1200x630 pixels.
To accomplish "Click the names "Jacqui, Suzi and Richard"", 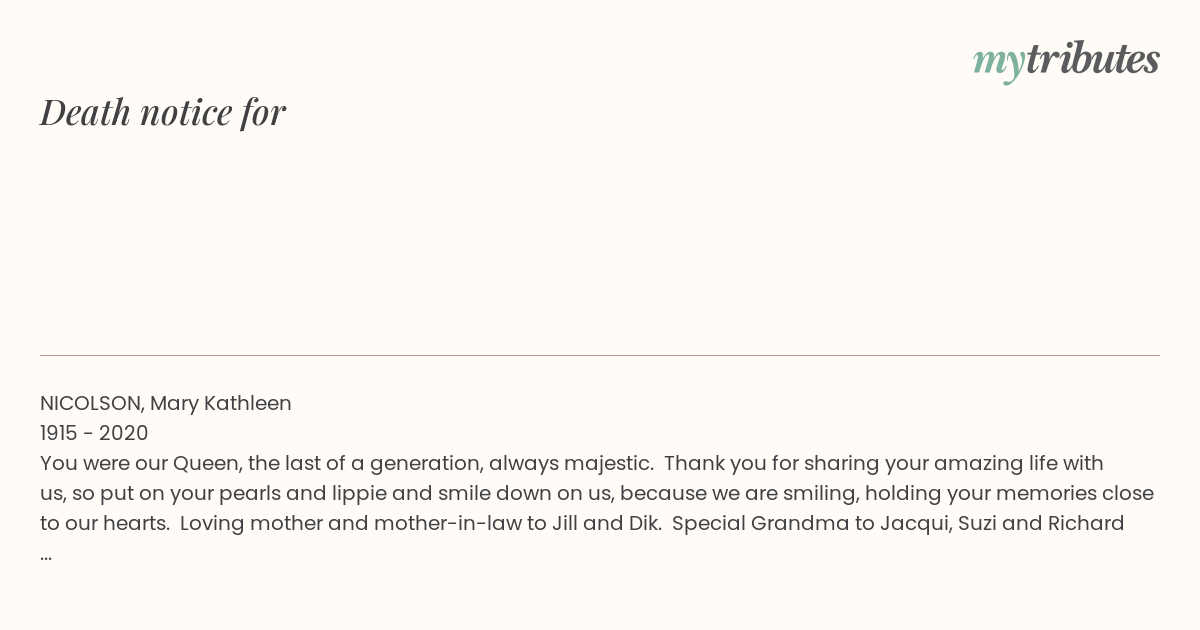I will (1002, 523).
